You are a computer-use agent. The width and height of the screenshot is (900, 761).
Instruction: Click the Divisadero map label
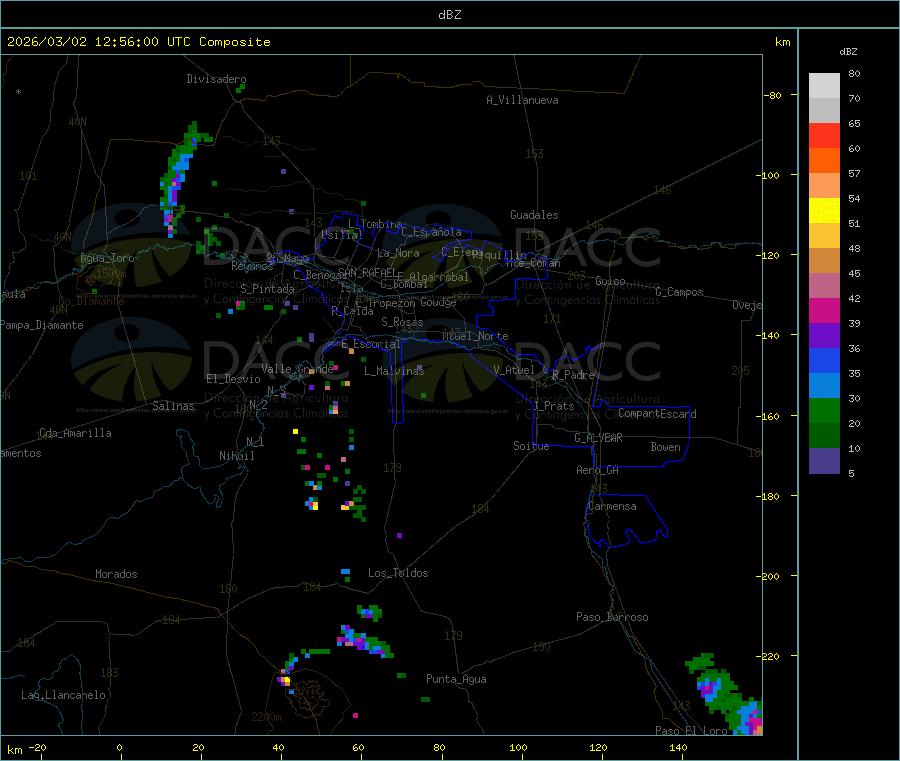point(216,79)
